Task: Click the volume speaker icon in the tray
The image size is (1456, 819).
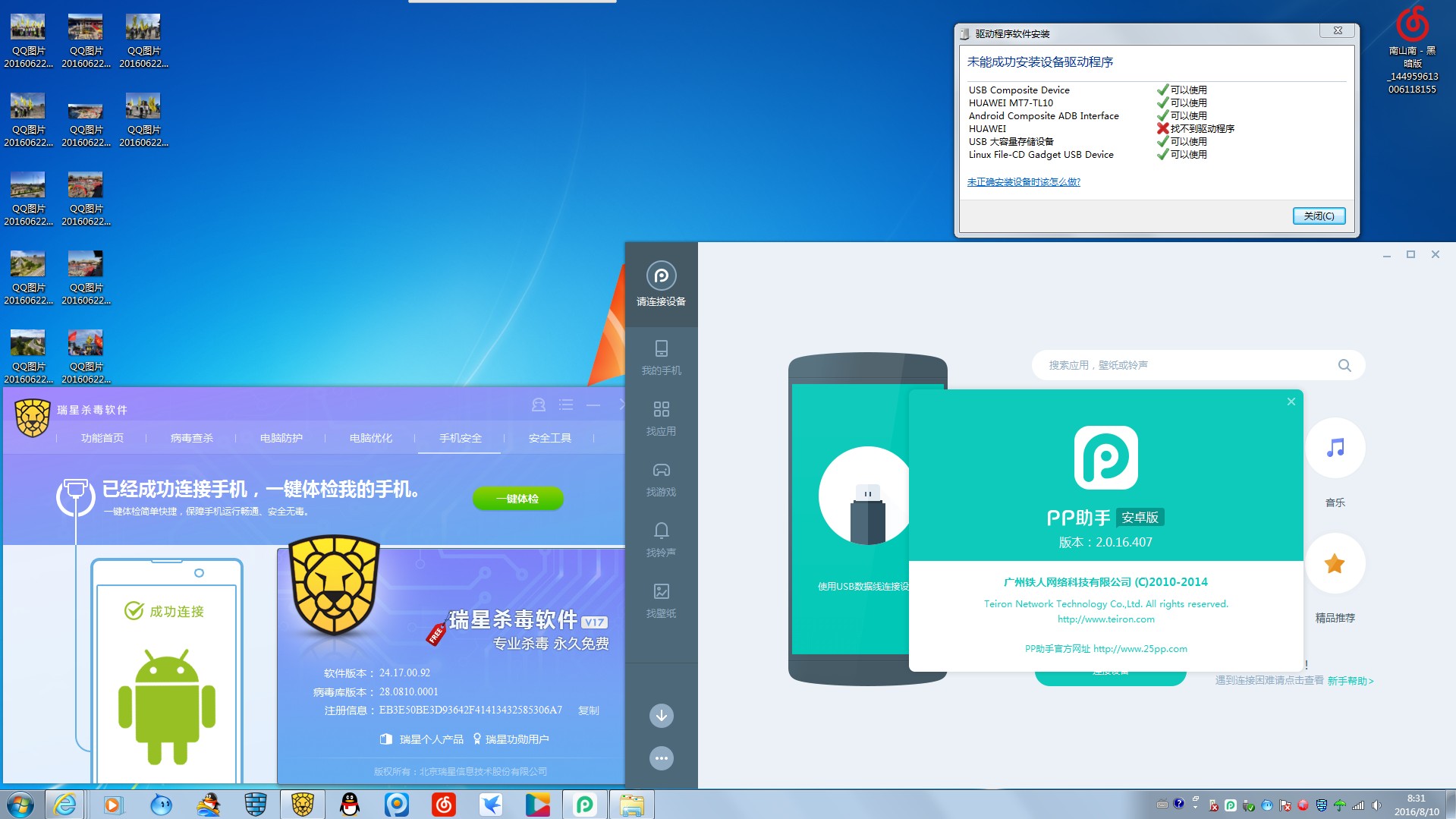Action: 1376,805
